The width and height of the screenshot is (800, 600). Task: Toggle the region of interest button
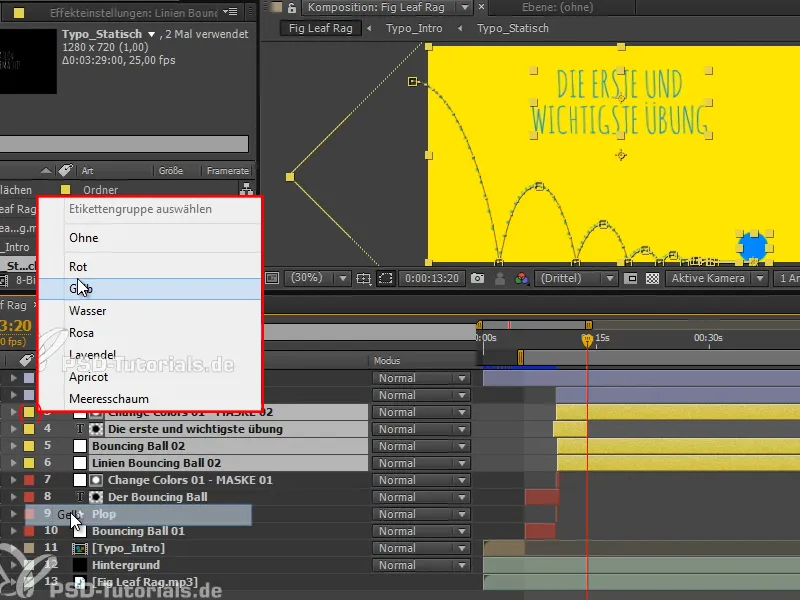[631, 279]
